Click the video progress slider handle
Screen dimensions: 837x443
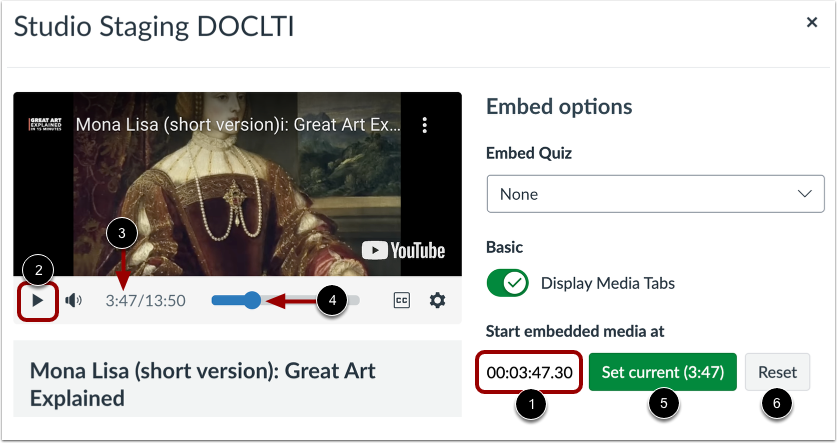251,300
